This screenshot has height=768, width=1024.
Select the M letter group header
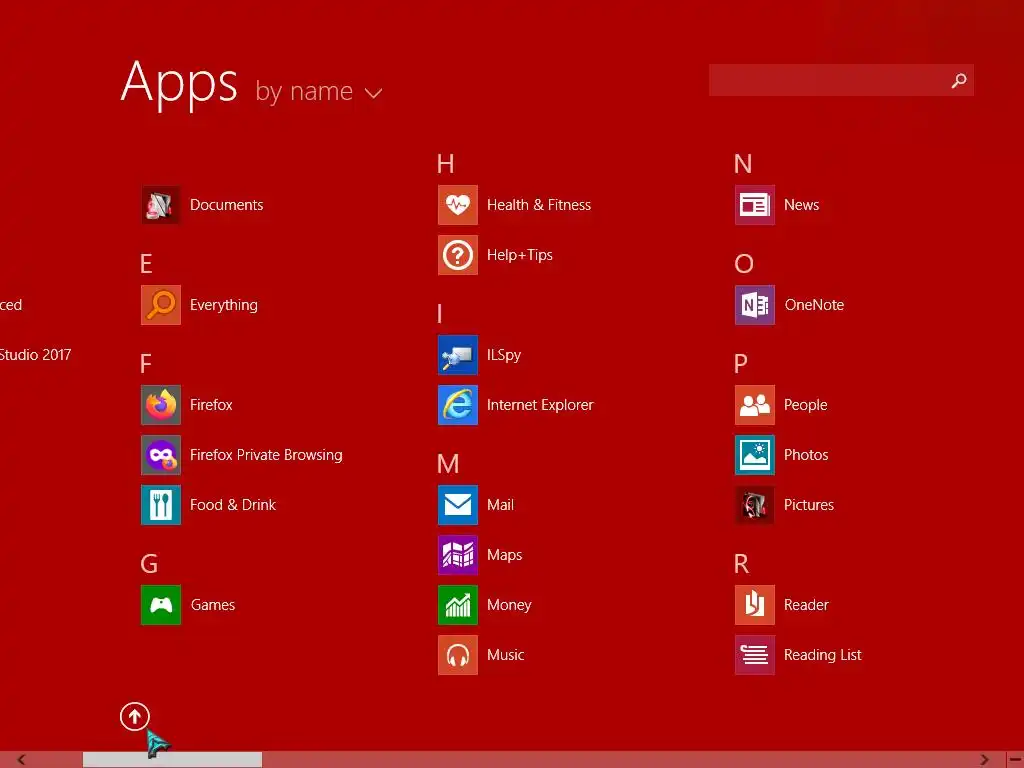click(x=448, y=464)
